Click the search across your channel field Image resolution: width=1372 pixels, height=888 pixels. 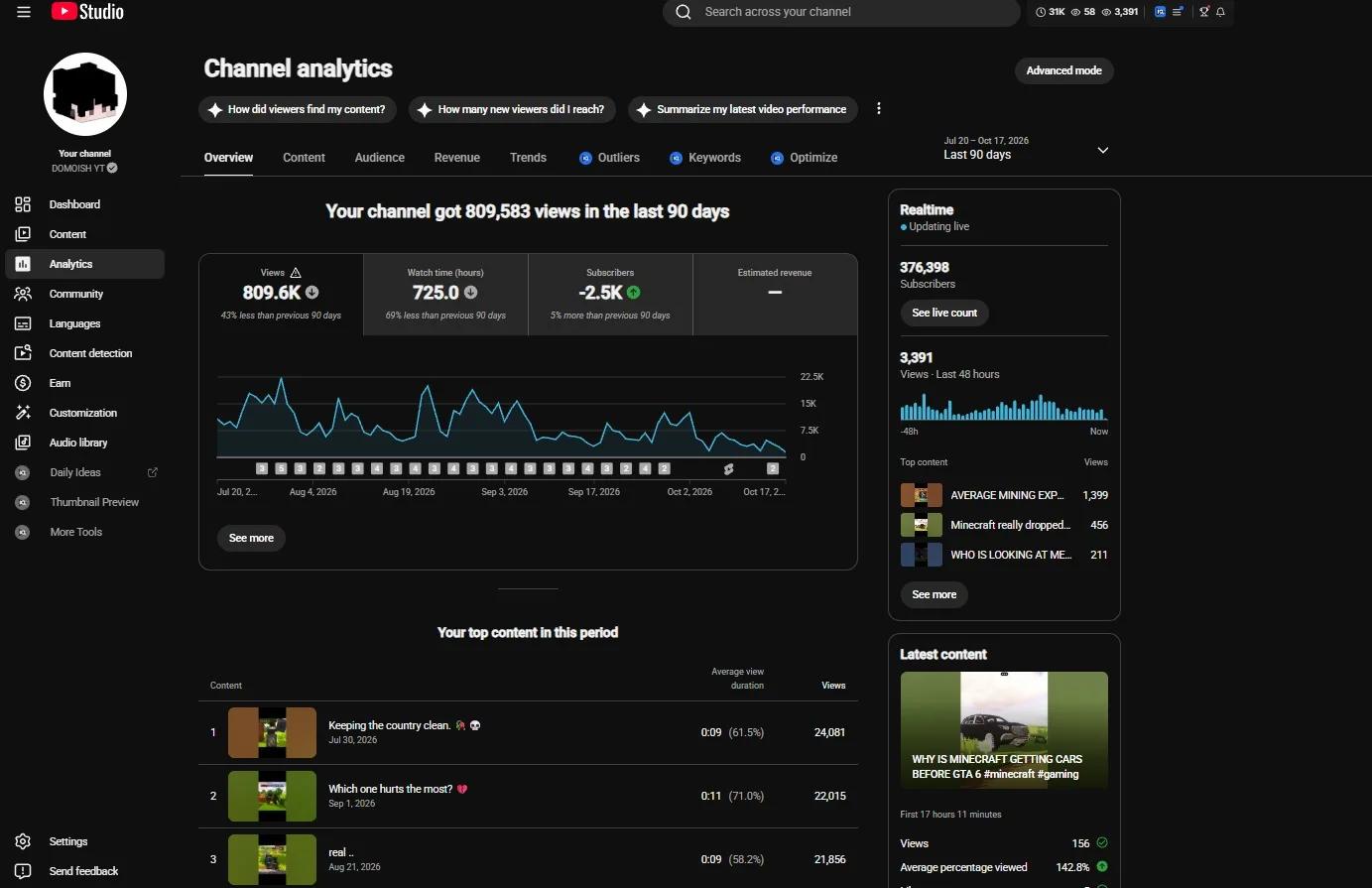pyautogui.click(x=841, y=12)
